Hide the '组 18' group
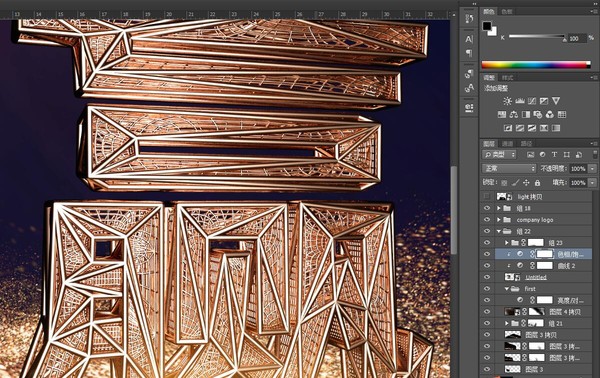The height and width of the screenshot is (378, 600). tap(487, 208)
